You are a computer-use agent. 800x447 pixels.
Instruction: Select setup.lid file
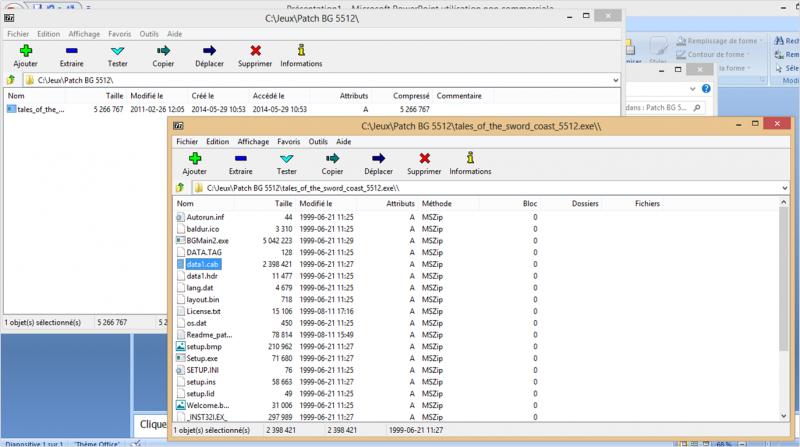[200, 393]
